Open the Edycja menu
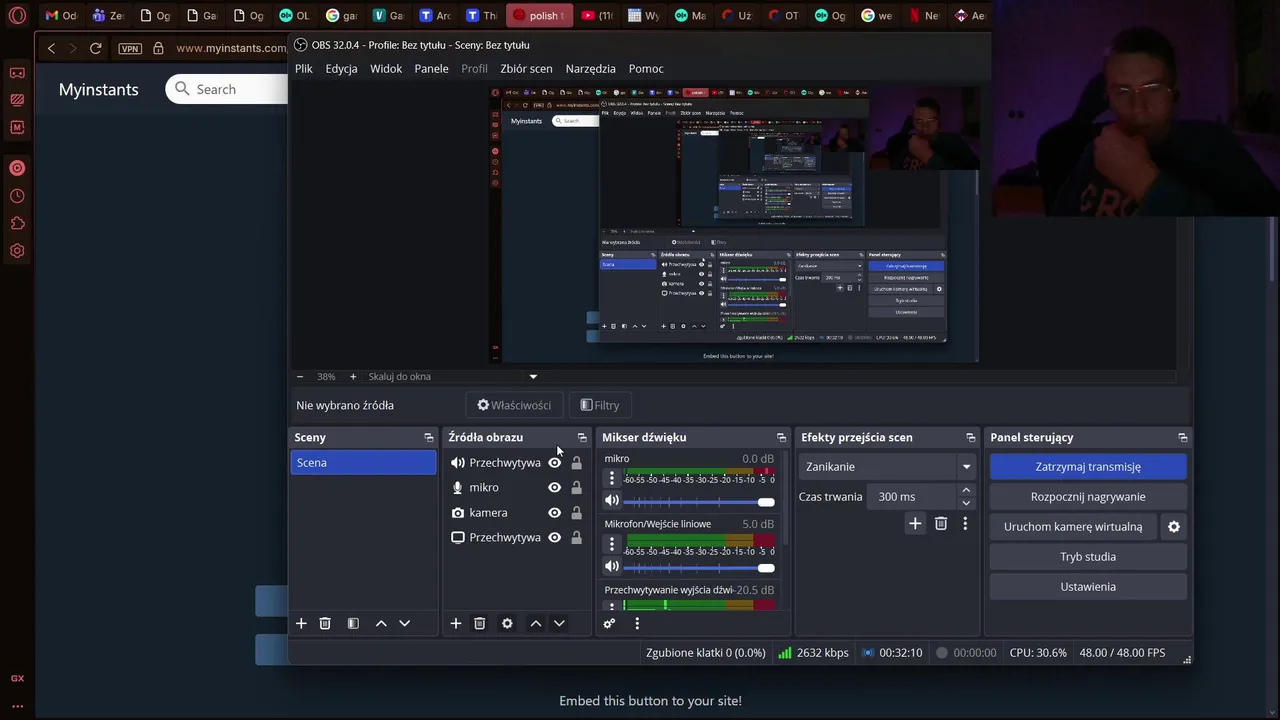1280x720 pixels. [x=341, y=69]
